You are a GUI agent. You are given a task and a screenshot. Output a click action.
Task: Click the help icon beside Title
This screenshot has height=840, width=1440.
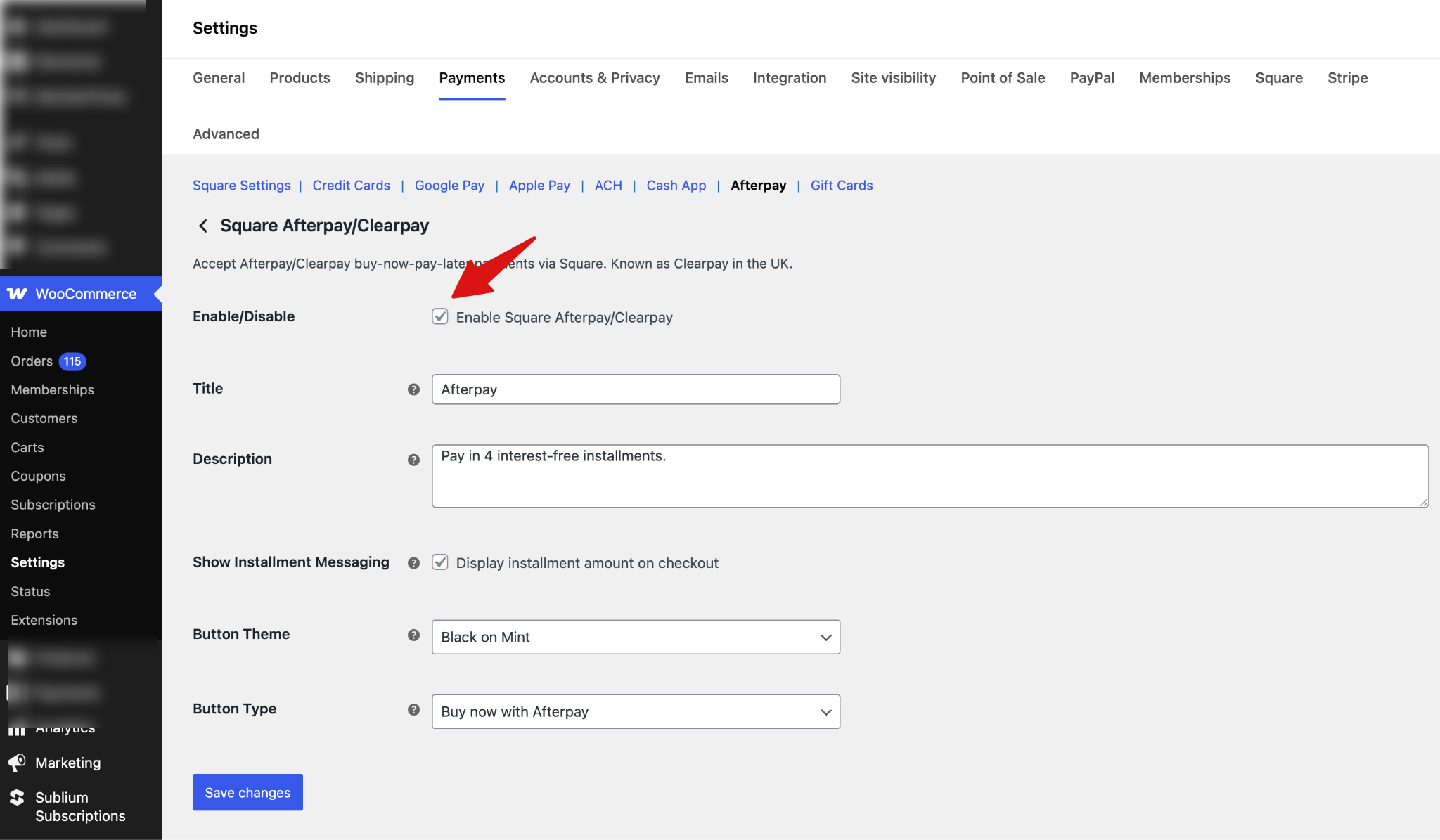pyautogui.click(x=413, y=389)
